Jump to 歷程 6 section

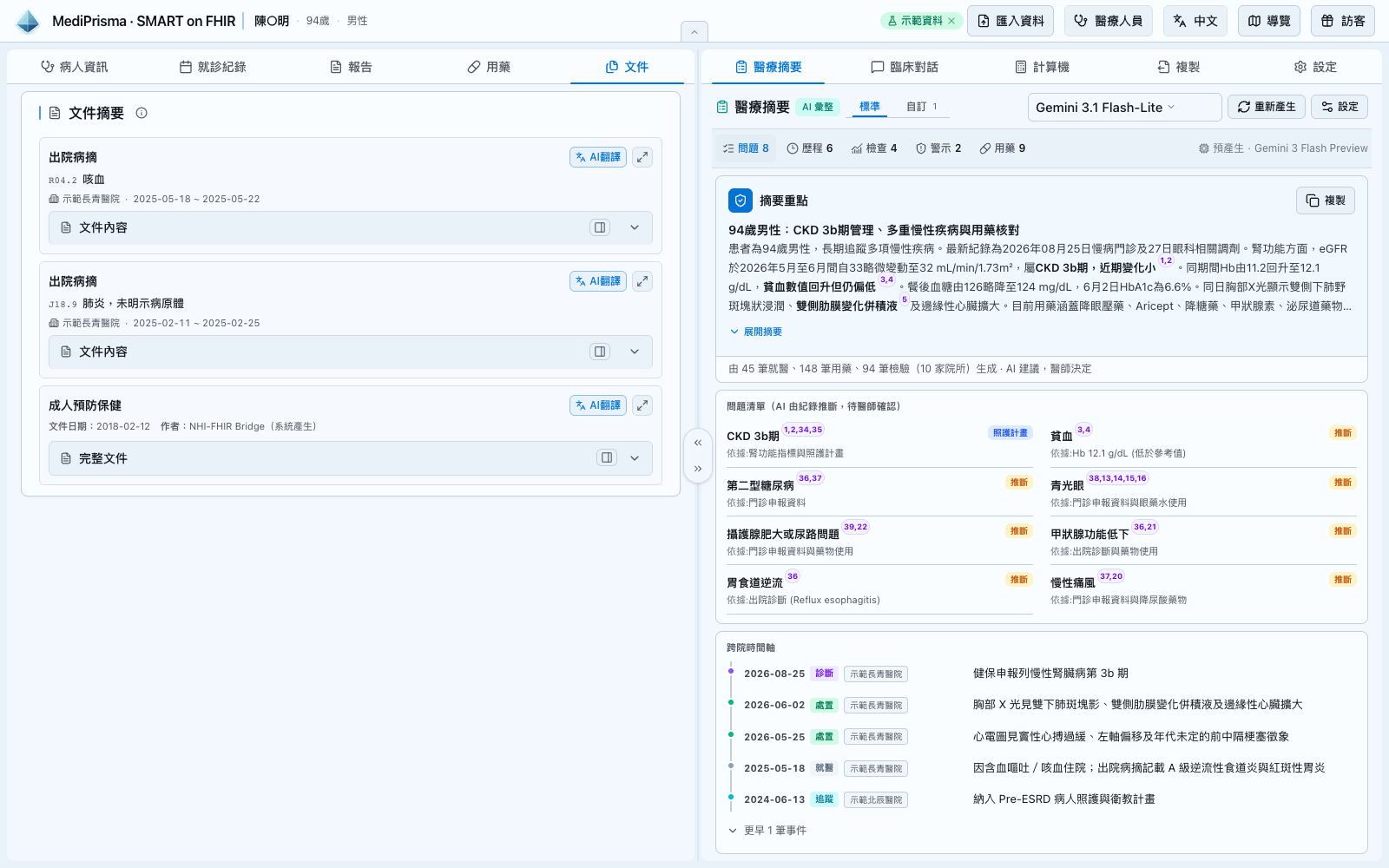(x=810, y=148)
